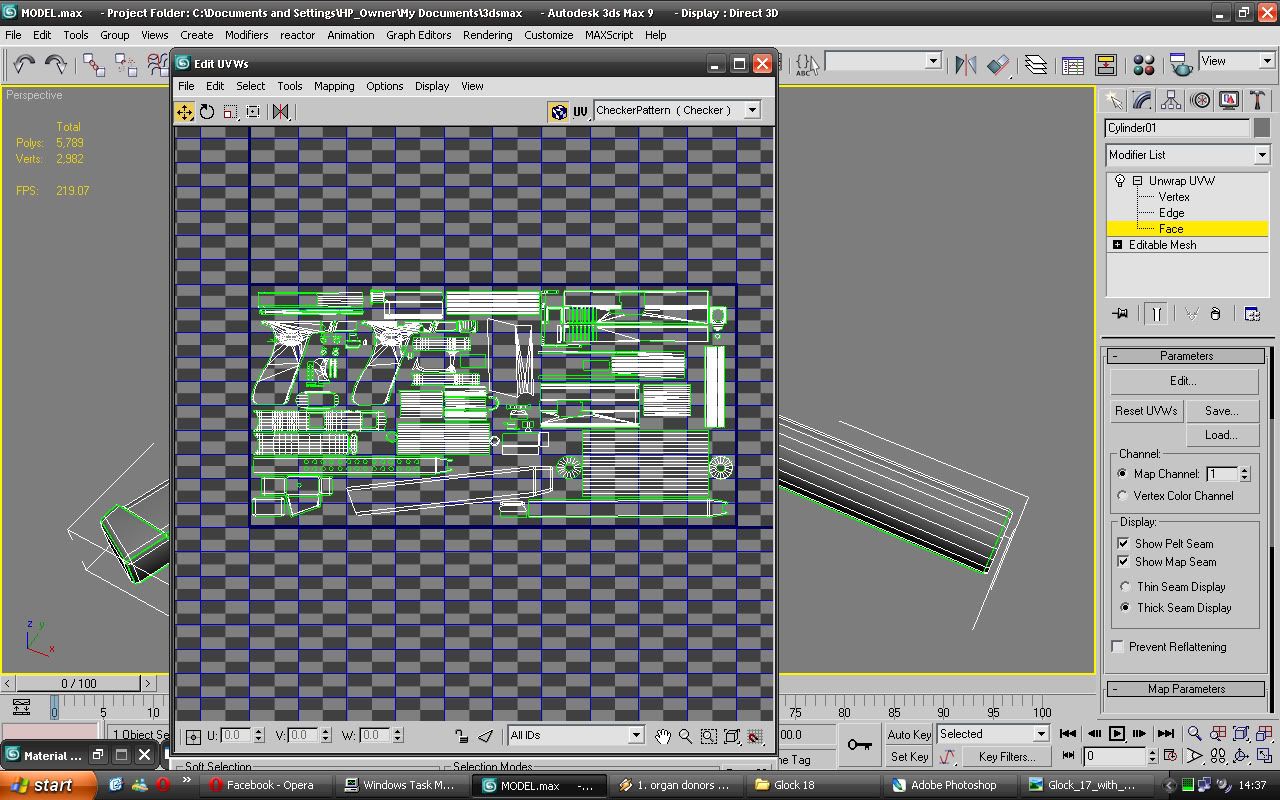Collapse the Parameters rollout

pos(1187,356)
